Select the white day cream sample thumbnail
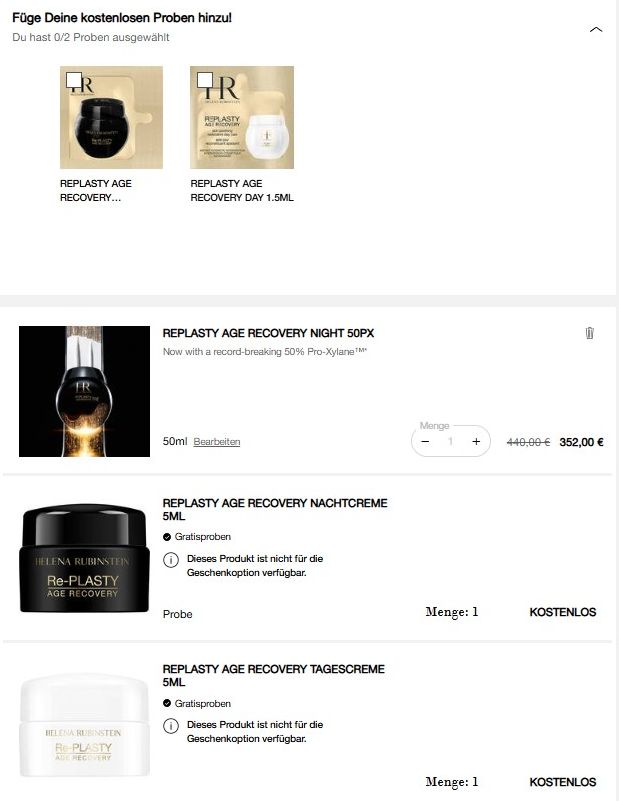This screenshot has height=801, width=619. (242, 117)
